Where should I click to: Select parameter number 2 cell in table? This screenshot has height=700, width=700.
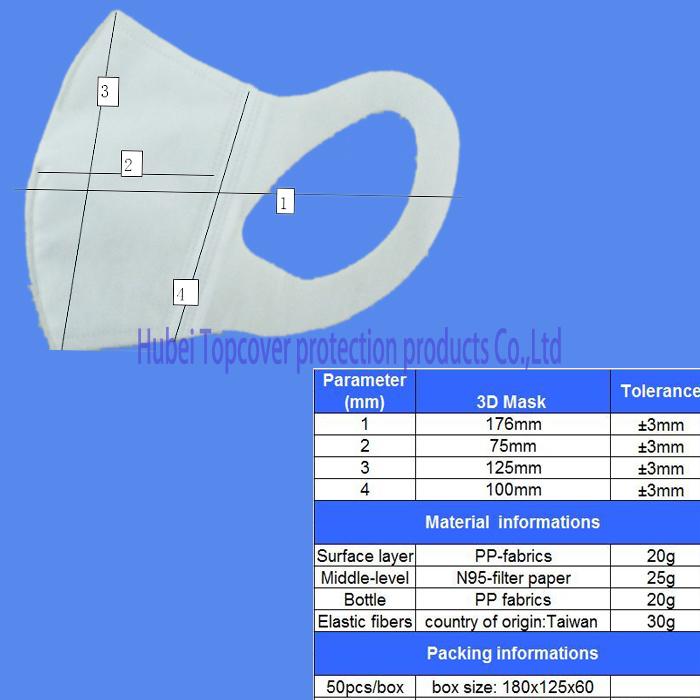[x=365, y=446]
